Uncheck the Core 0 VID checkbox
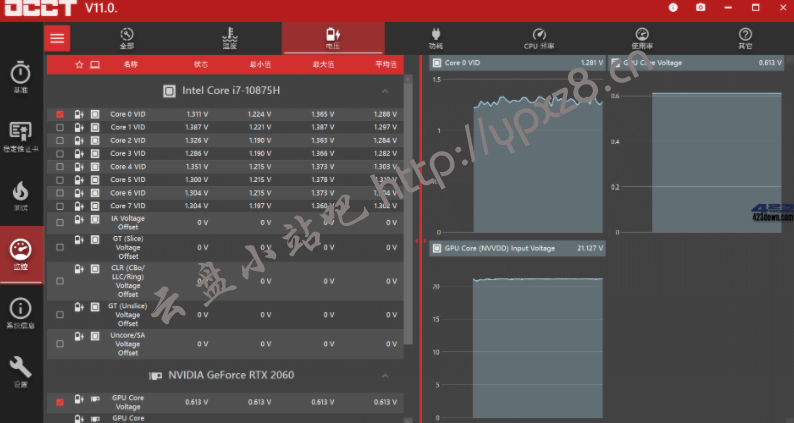Image resolution: width=794 pixels, height=423 pixels. pos(60,114)
